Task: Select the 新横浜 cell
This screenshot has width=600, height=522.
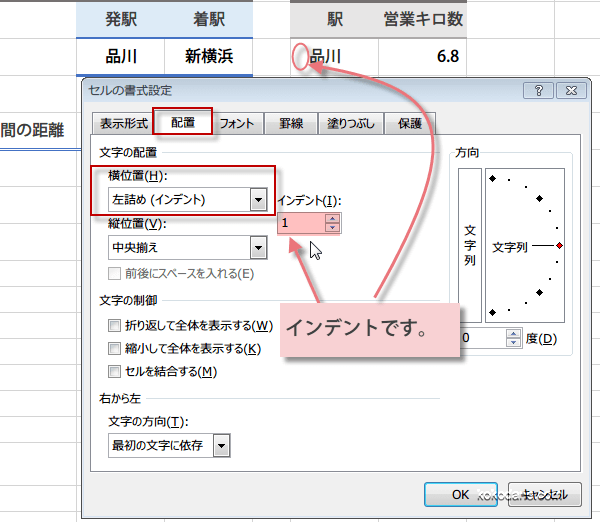Action: (209, 57)
